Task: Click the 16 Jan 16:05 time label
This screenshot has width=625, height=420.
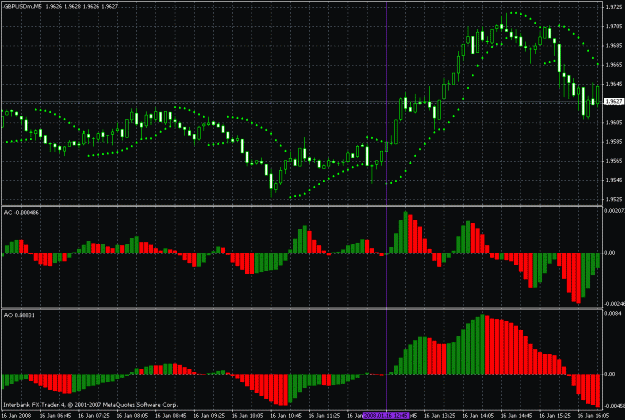Action: 594,416
